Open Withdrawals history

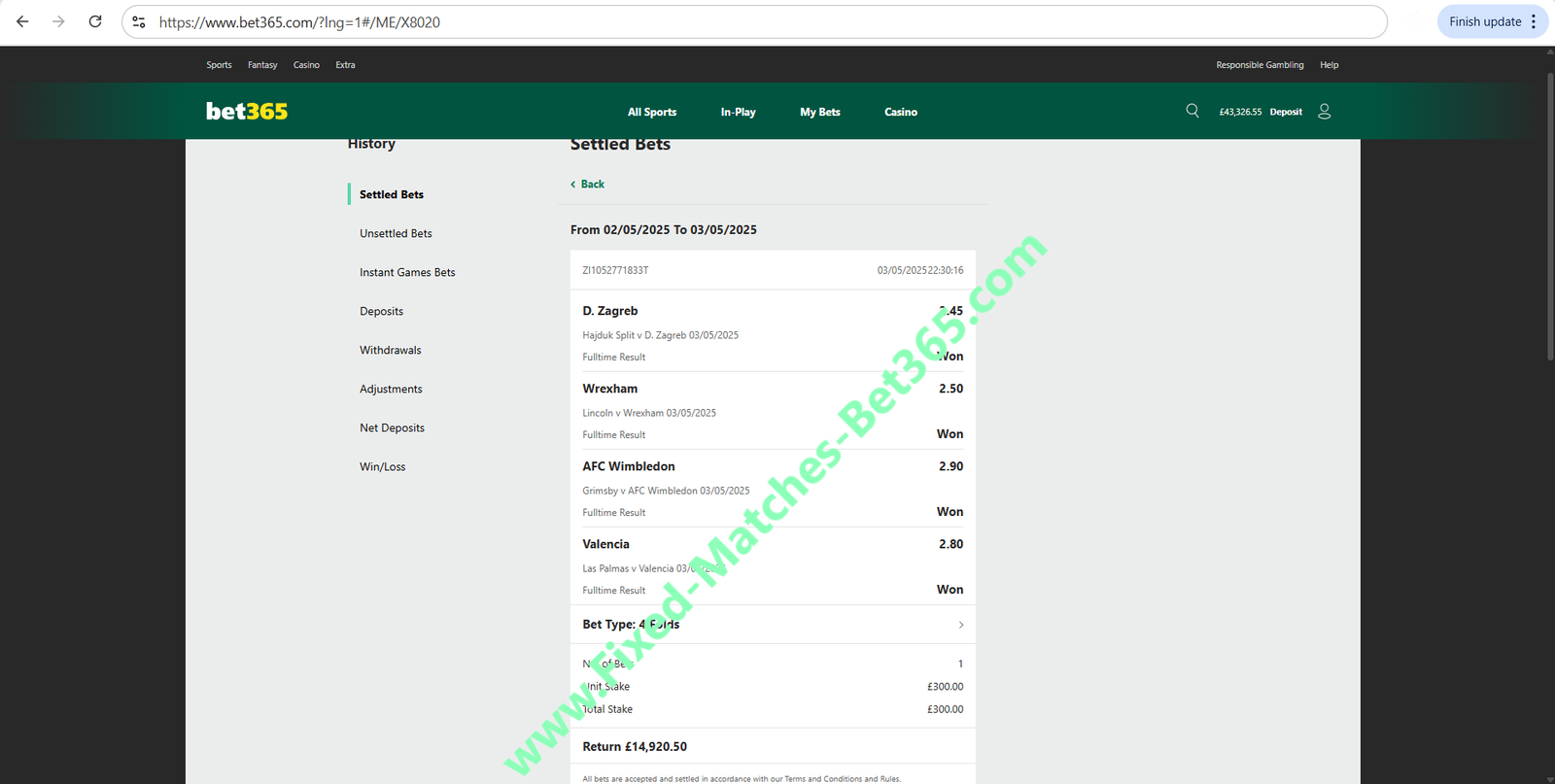(x=391, y=350)
